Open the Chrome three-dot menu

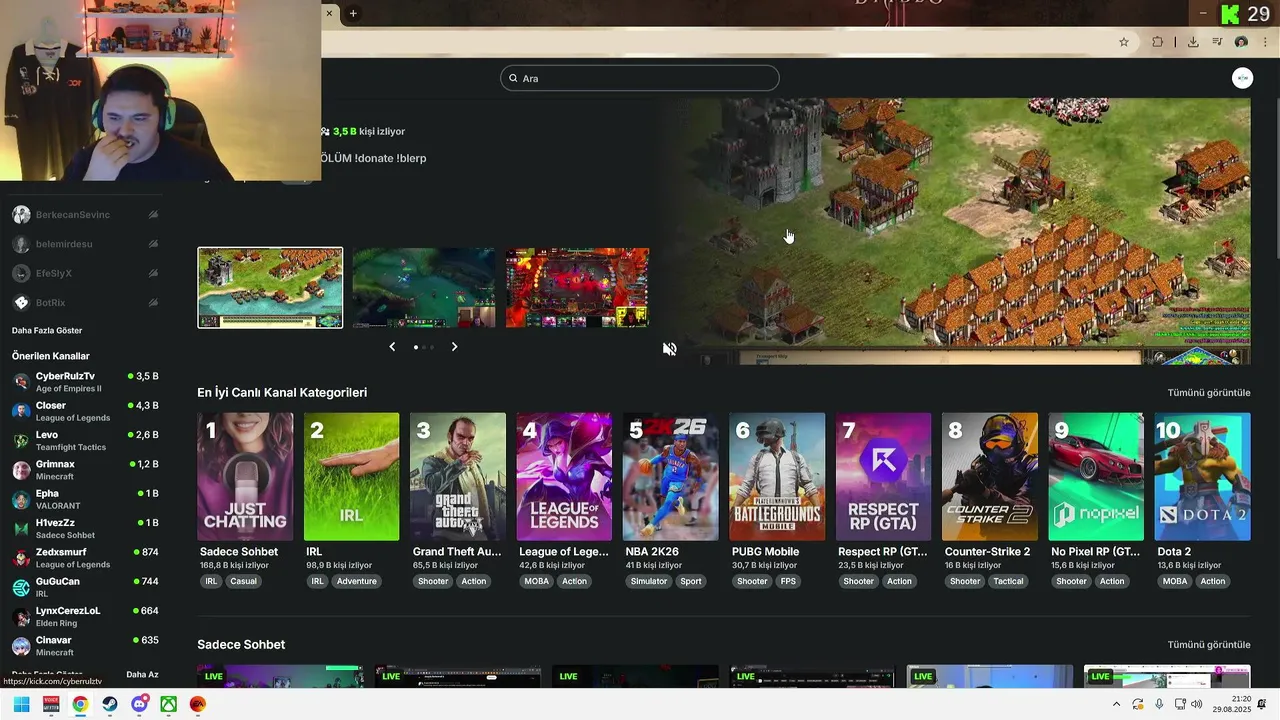(1266, 42)
